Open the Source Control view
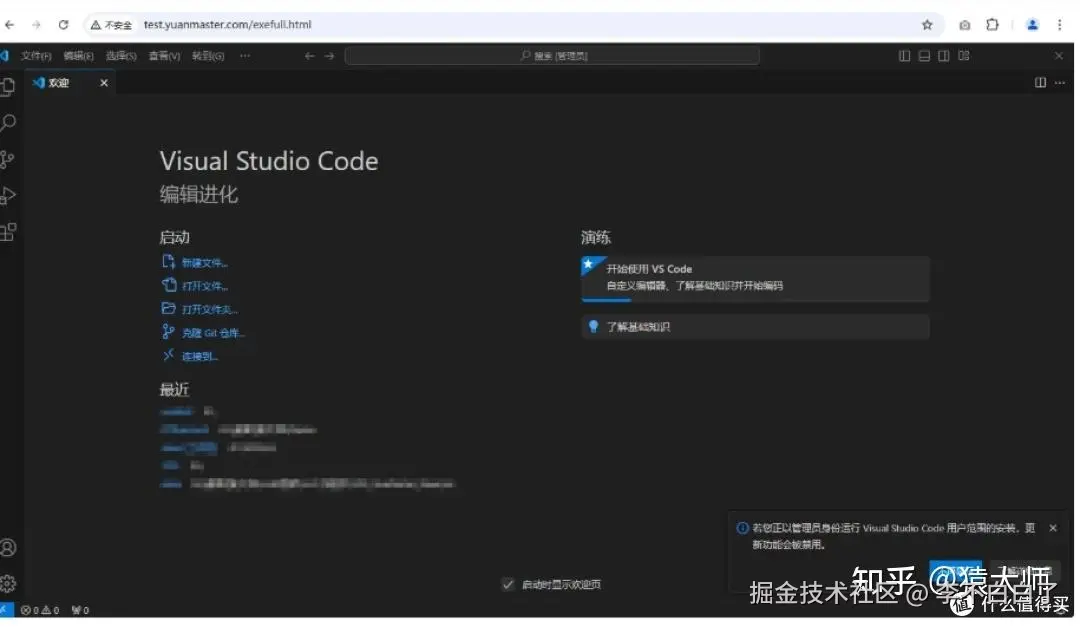The width and height of the screenshot is (1080, 627). pyautogui.click(x=8, y=159)
